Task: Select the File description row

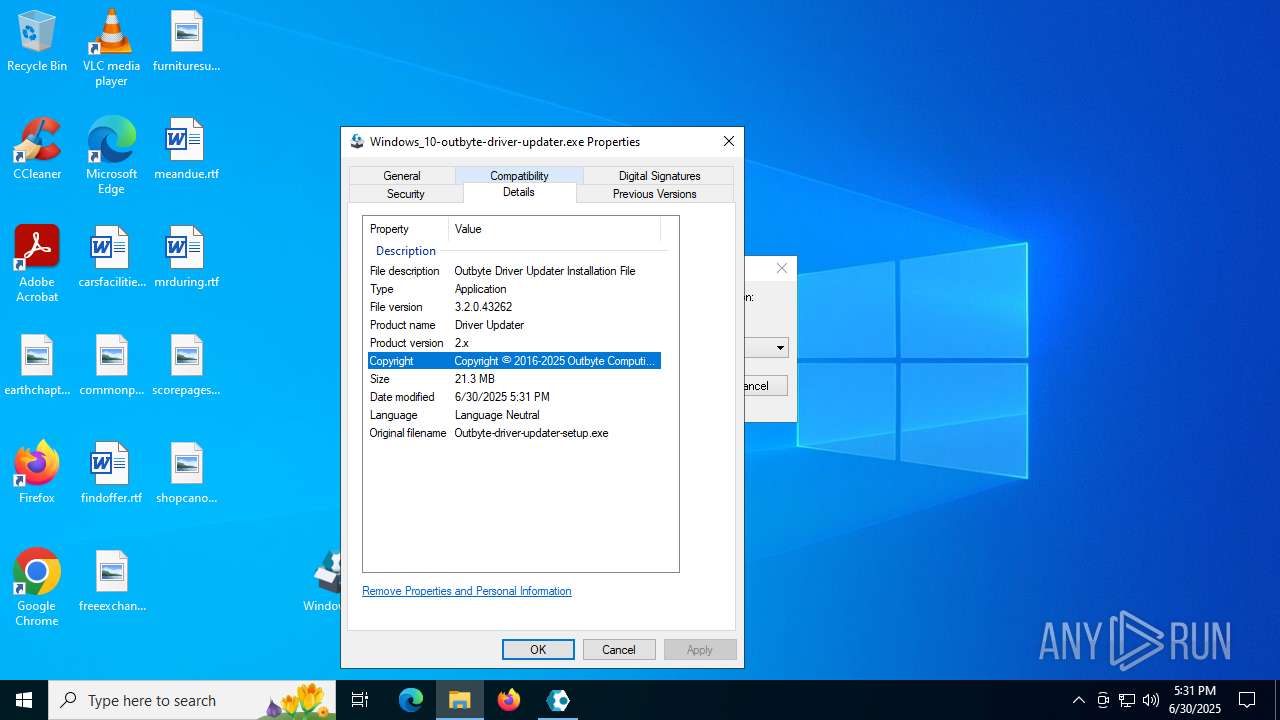Action: tap(514, 271)
